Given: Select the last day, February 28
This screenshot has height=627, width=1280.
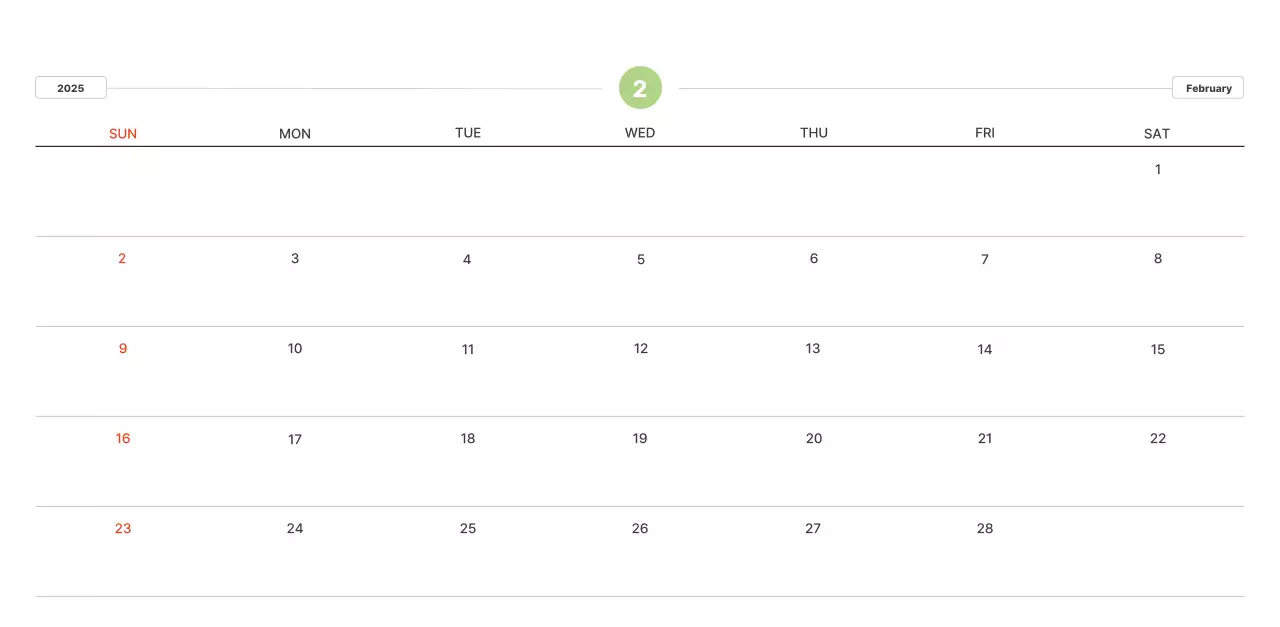Looking at the screenshot, I should pos(985,528).
